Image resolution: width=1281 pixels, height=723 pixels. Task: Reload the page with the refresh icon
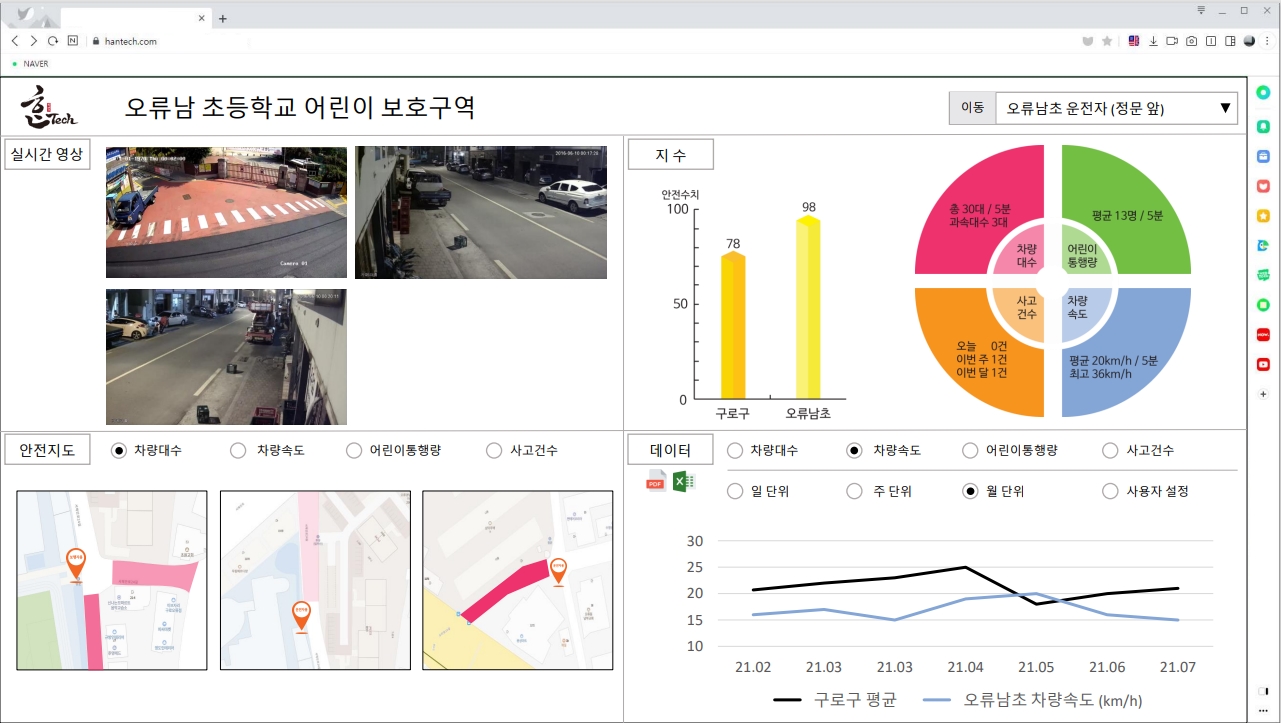(53, 41)
